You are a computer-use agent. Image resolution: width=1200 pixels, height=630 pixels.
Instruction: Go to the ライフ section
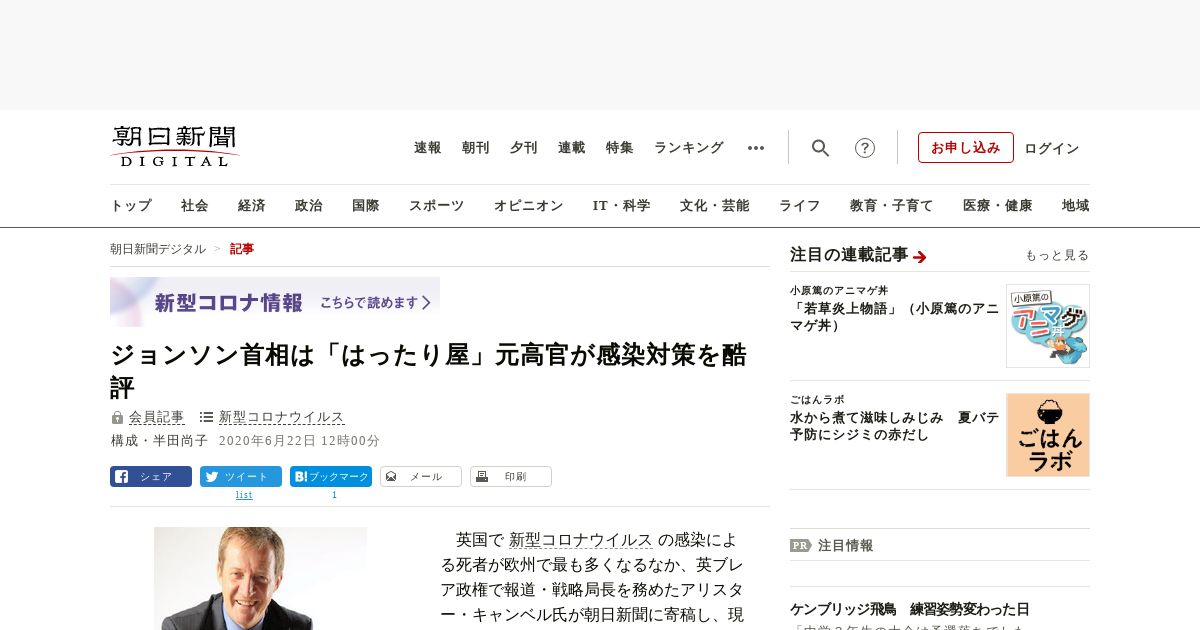click(x=800, y=205)
